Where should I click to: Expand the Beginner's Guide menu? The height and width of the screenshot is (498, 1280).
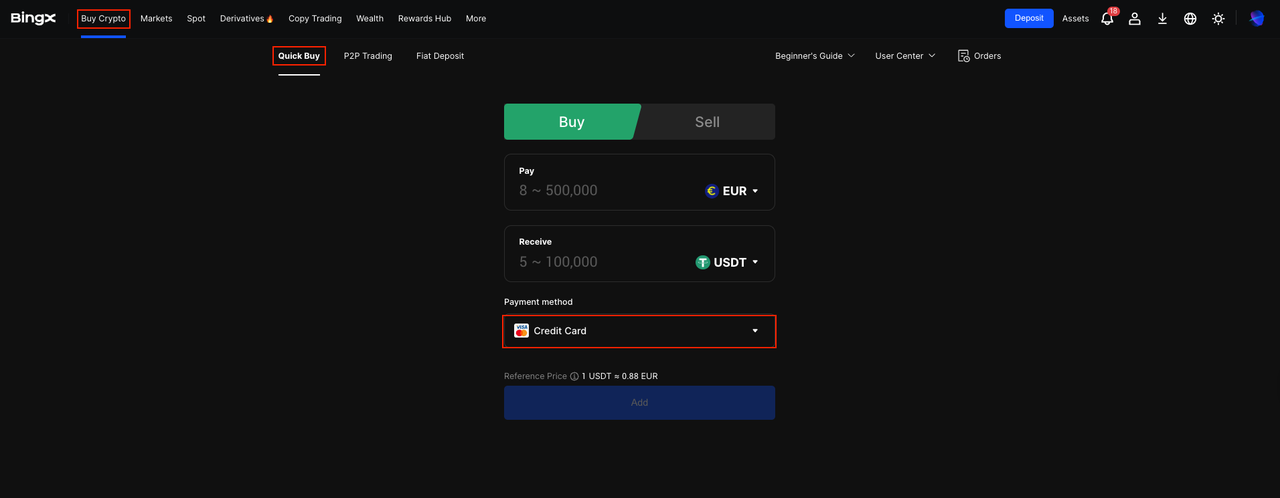[815, 56]
